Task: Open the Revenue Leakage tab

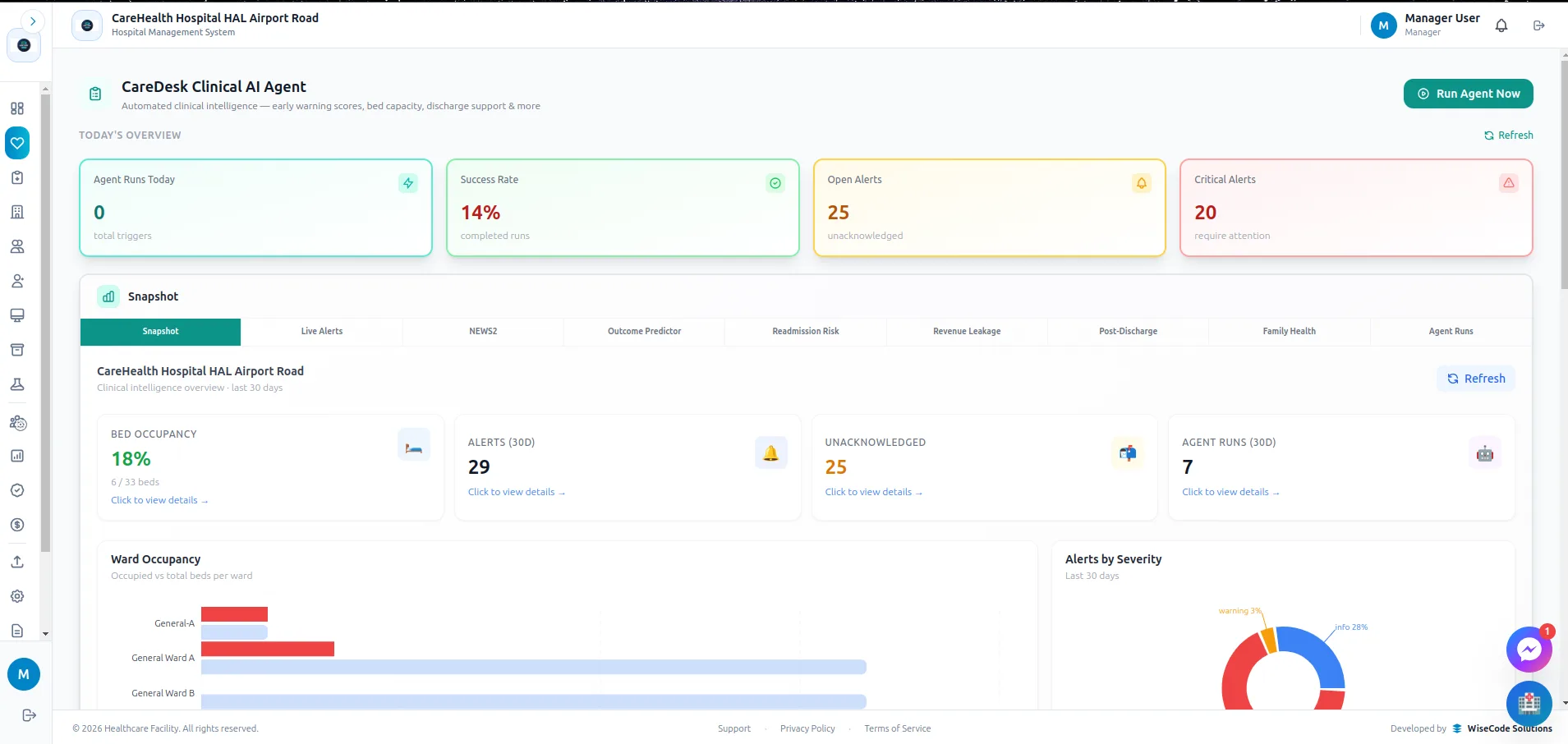Action: [967, 332]
